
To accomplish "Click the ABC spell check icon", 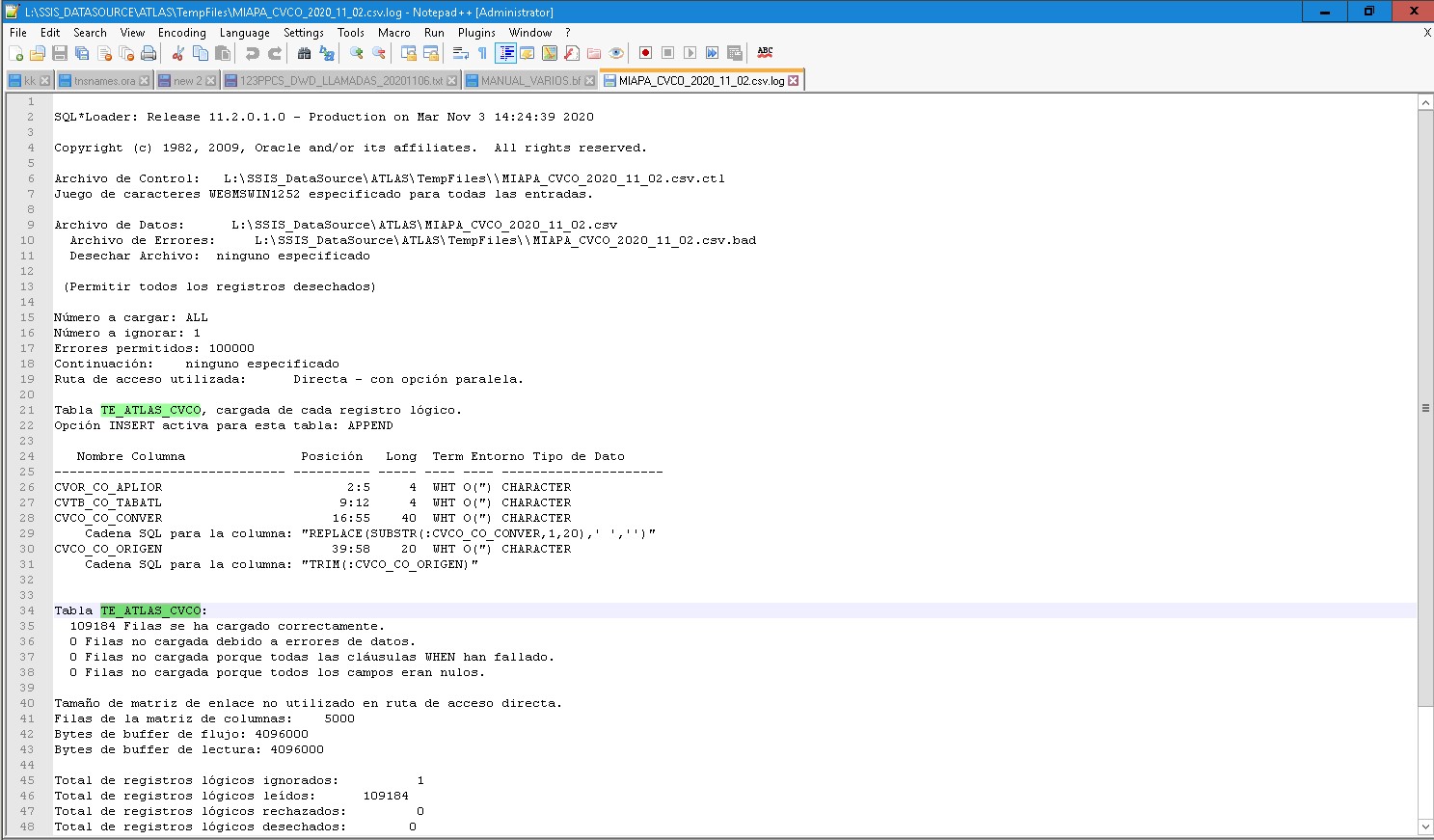I will [x=765, y=53].
